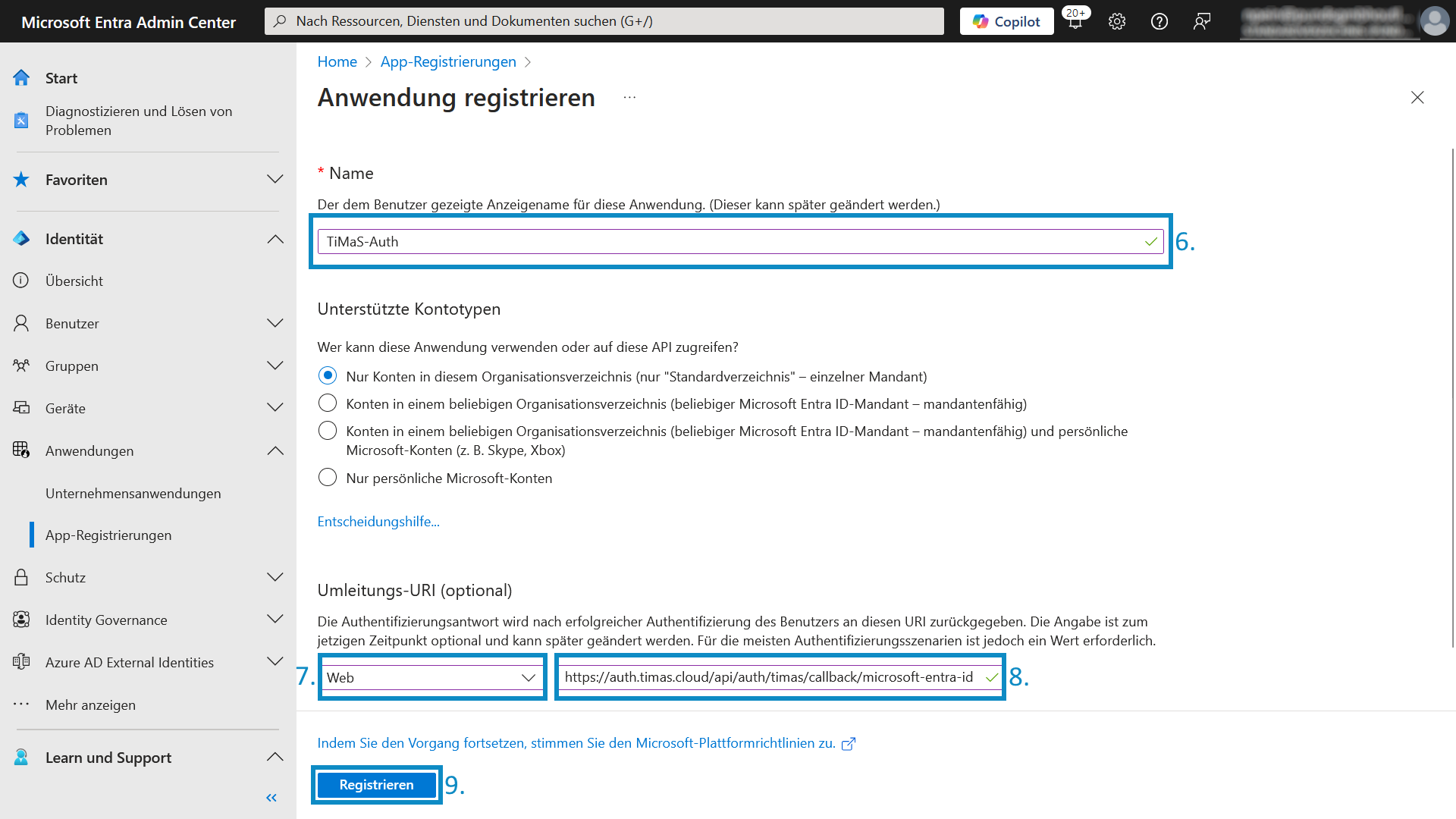
Task: Open the user account avatar
Action: (1435, 21)
